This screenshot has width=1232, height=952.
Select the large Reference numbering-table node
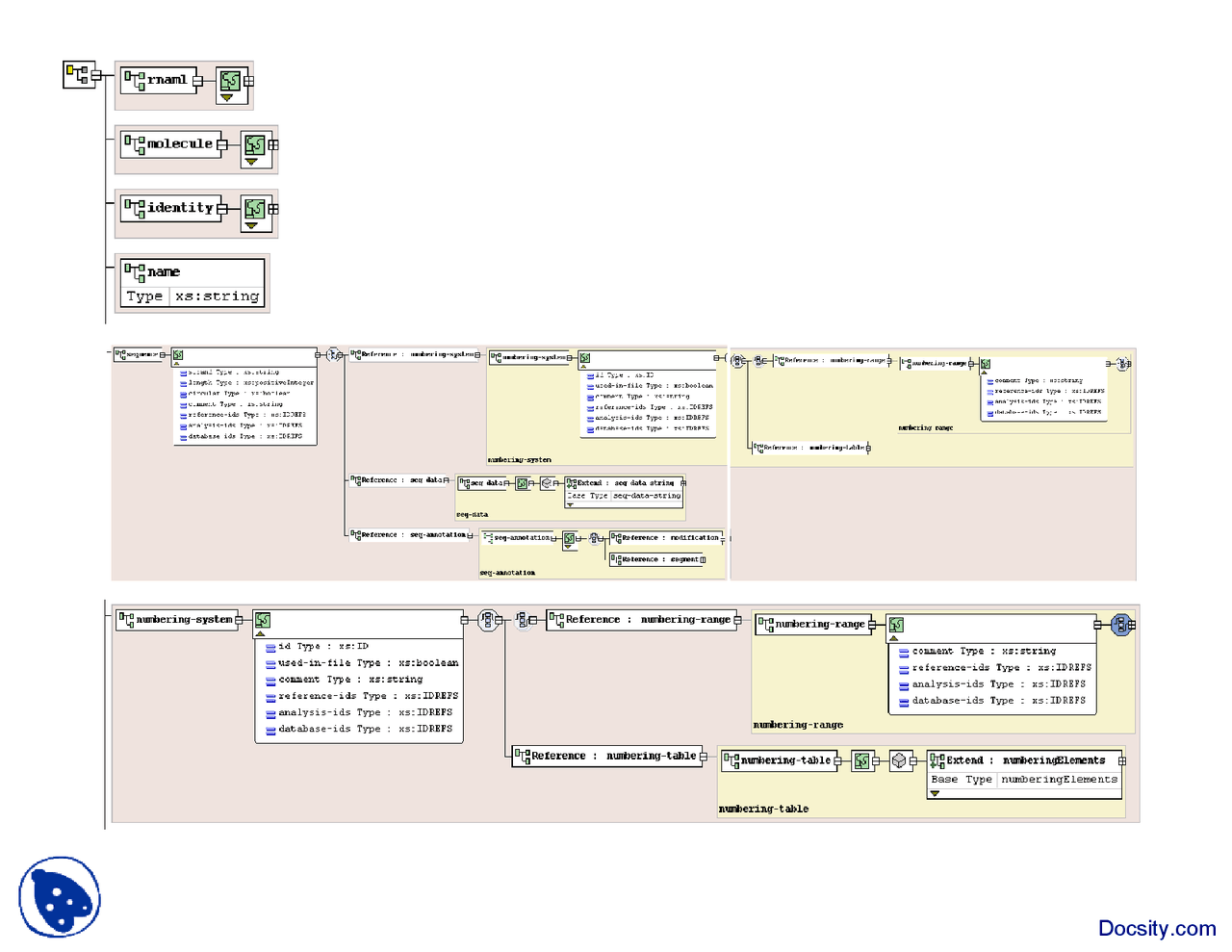coord(607,757)
